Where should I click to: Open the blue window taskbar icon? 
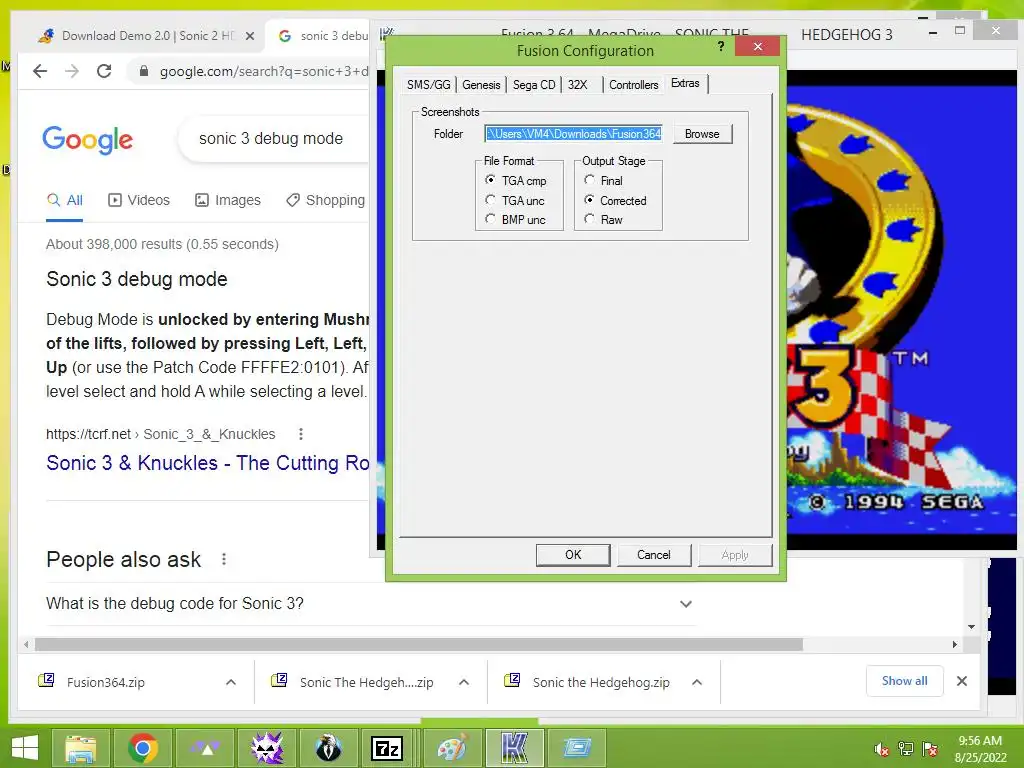(576, 748)
